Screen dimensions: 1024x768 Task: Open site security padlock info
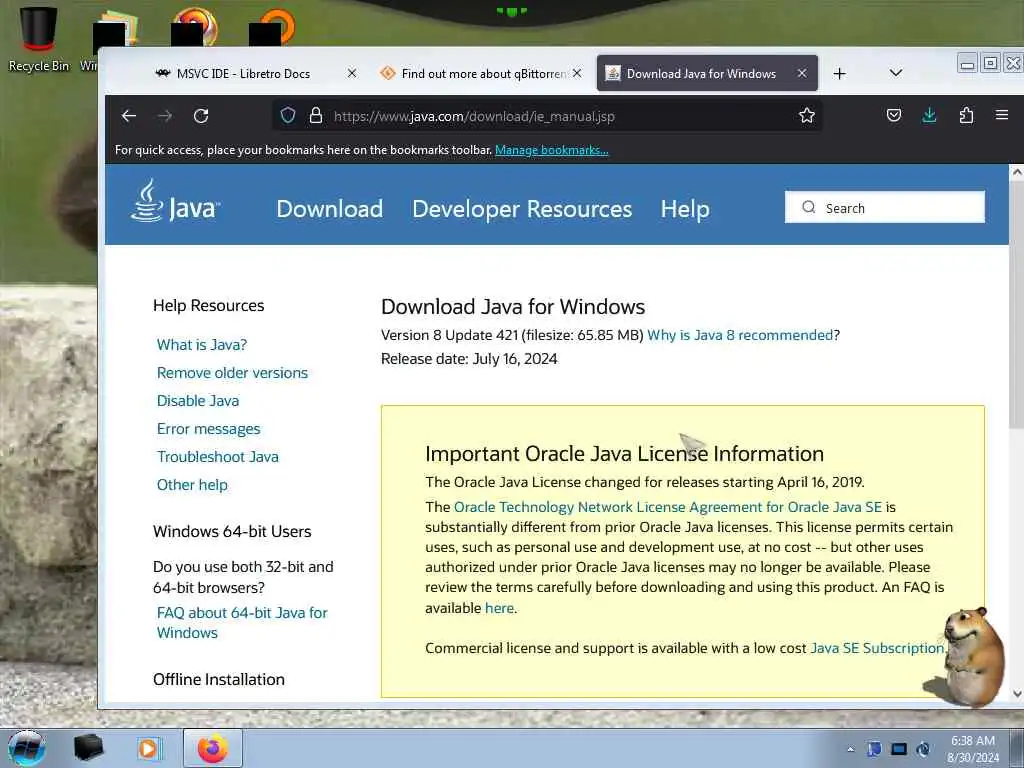pos(316,116)
